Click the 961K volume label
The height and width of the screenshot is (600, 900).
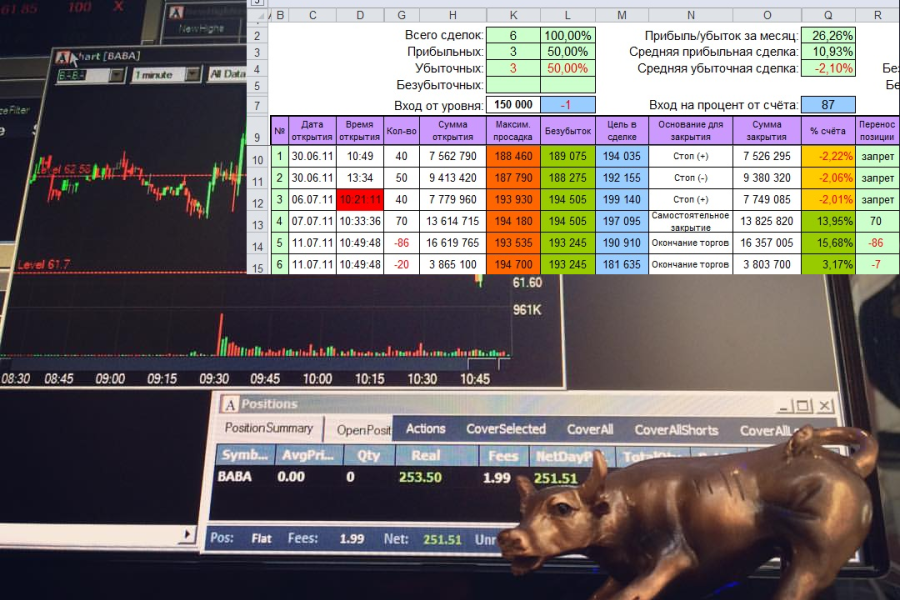point(527,310)
